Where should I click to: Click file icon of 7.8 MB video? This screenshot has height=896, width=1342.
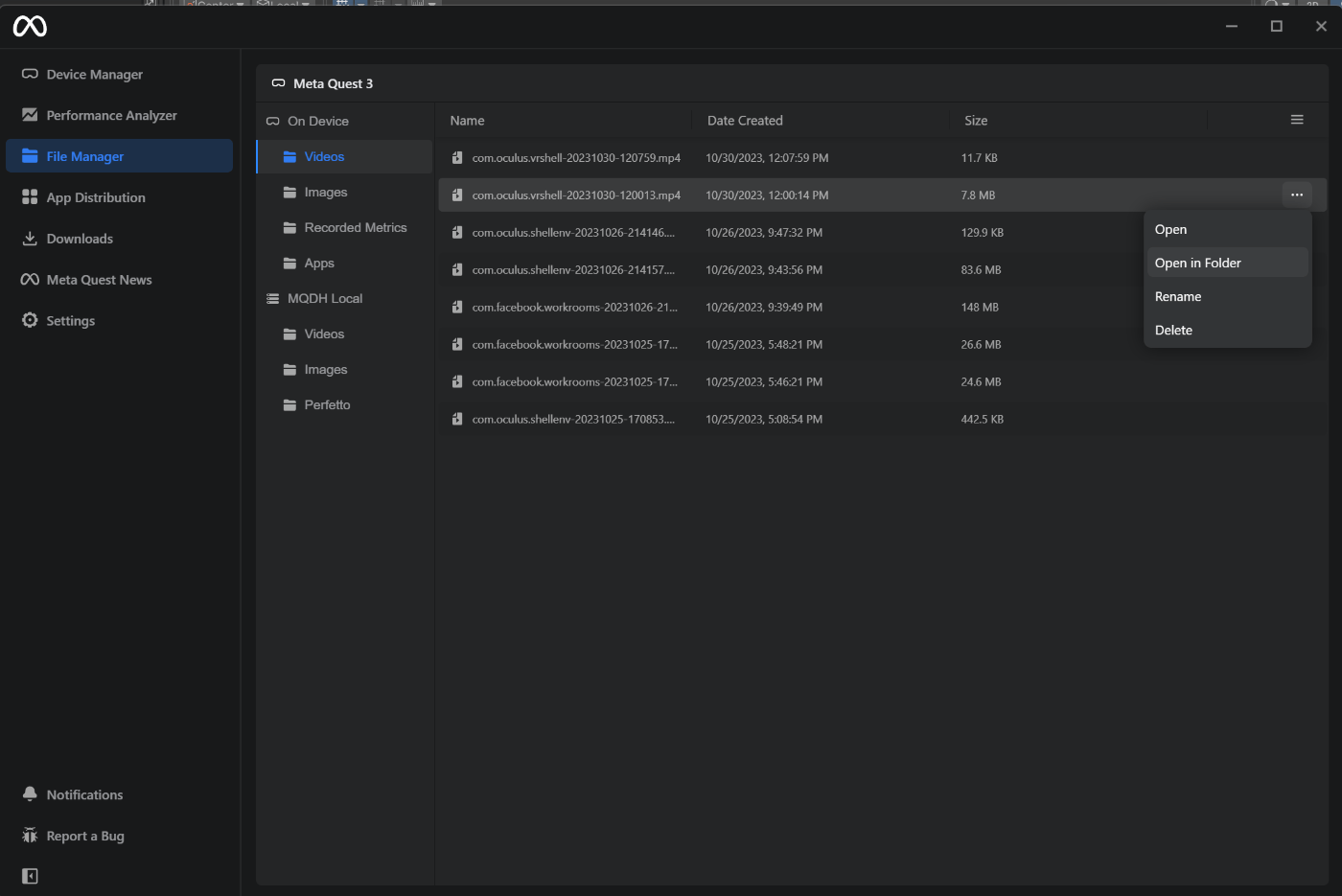coord(457,195)
